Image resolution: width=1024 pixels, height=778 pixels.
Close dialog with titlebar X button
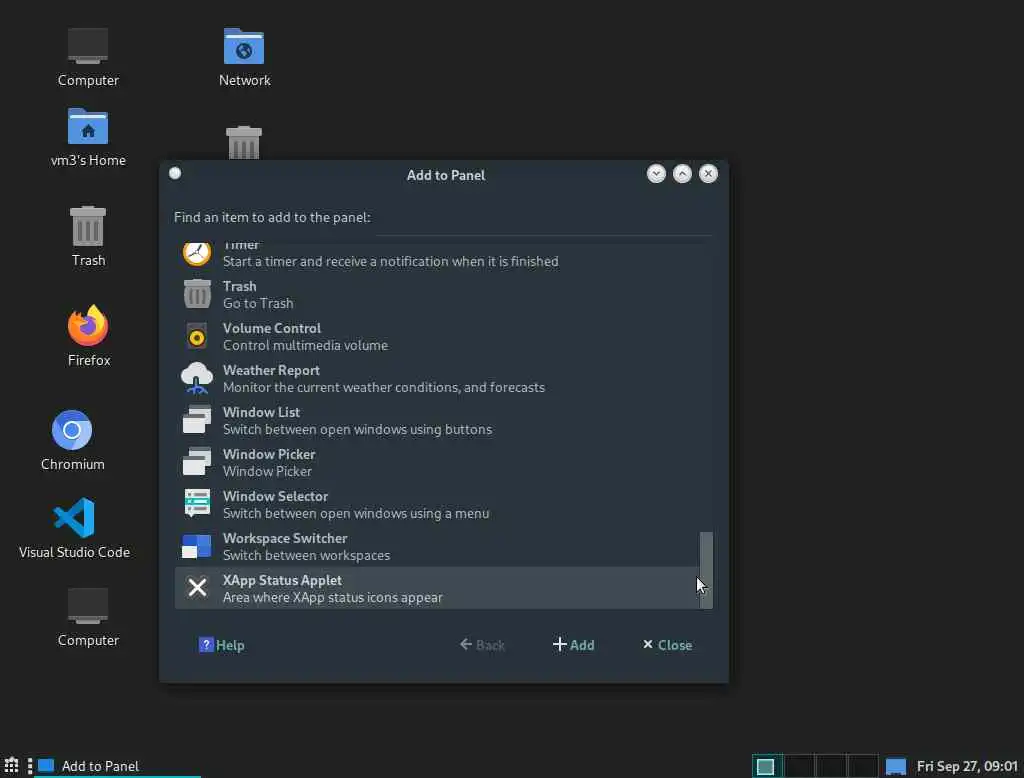tap(708, 173)
